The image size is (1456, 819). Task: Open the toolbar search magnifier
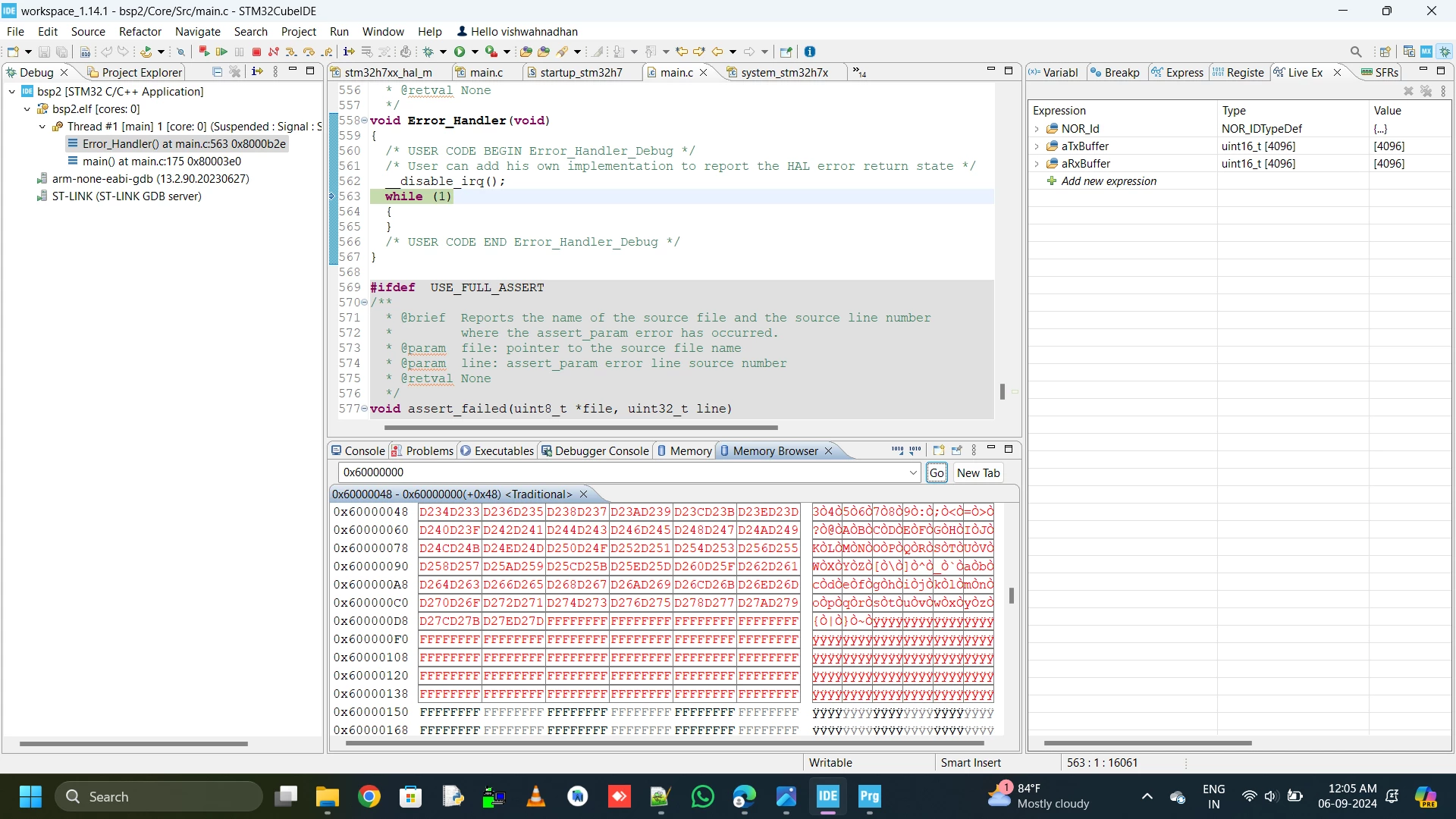1356,52
